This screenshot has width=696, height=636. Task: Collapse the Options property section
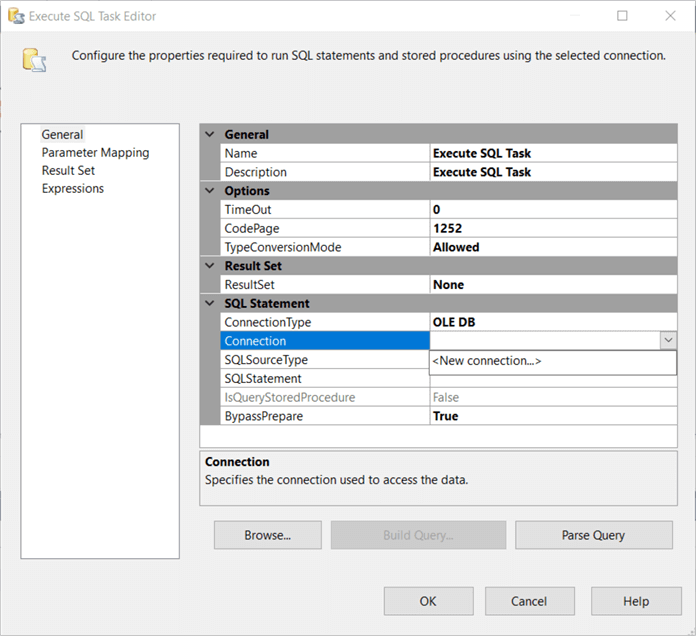click(x=210, y=191)
